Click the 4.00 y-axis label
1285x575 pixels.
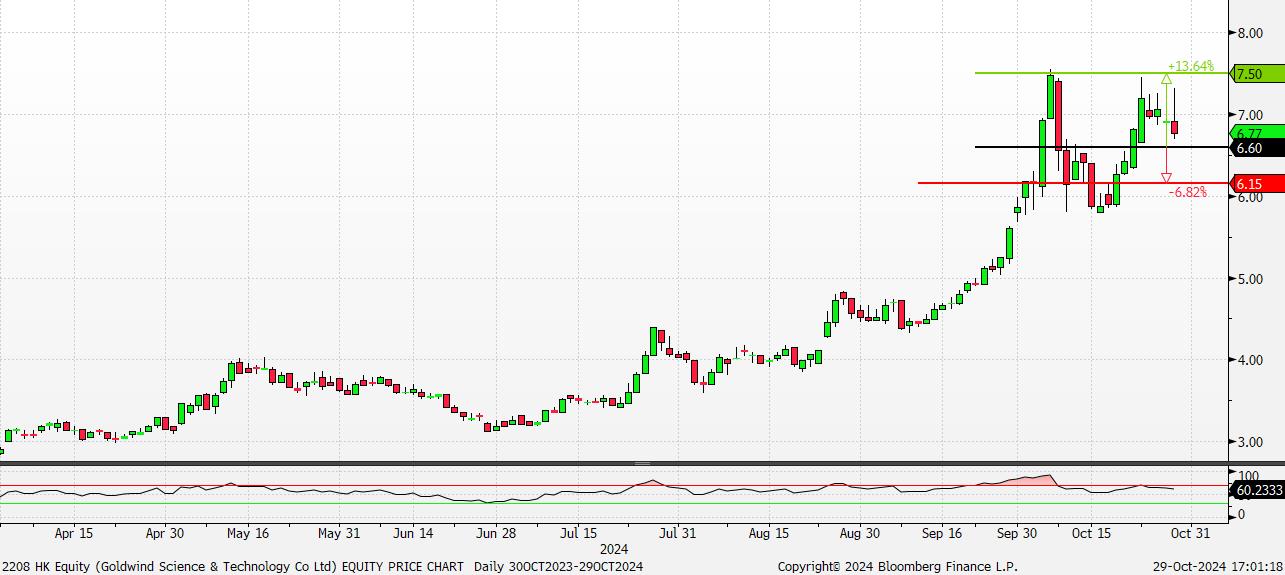coord(1249,360)
